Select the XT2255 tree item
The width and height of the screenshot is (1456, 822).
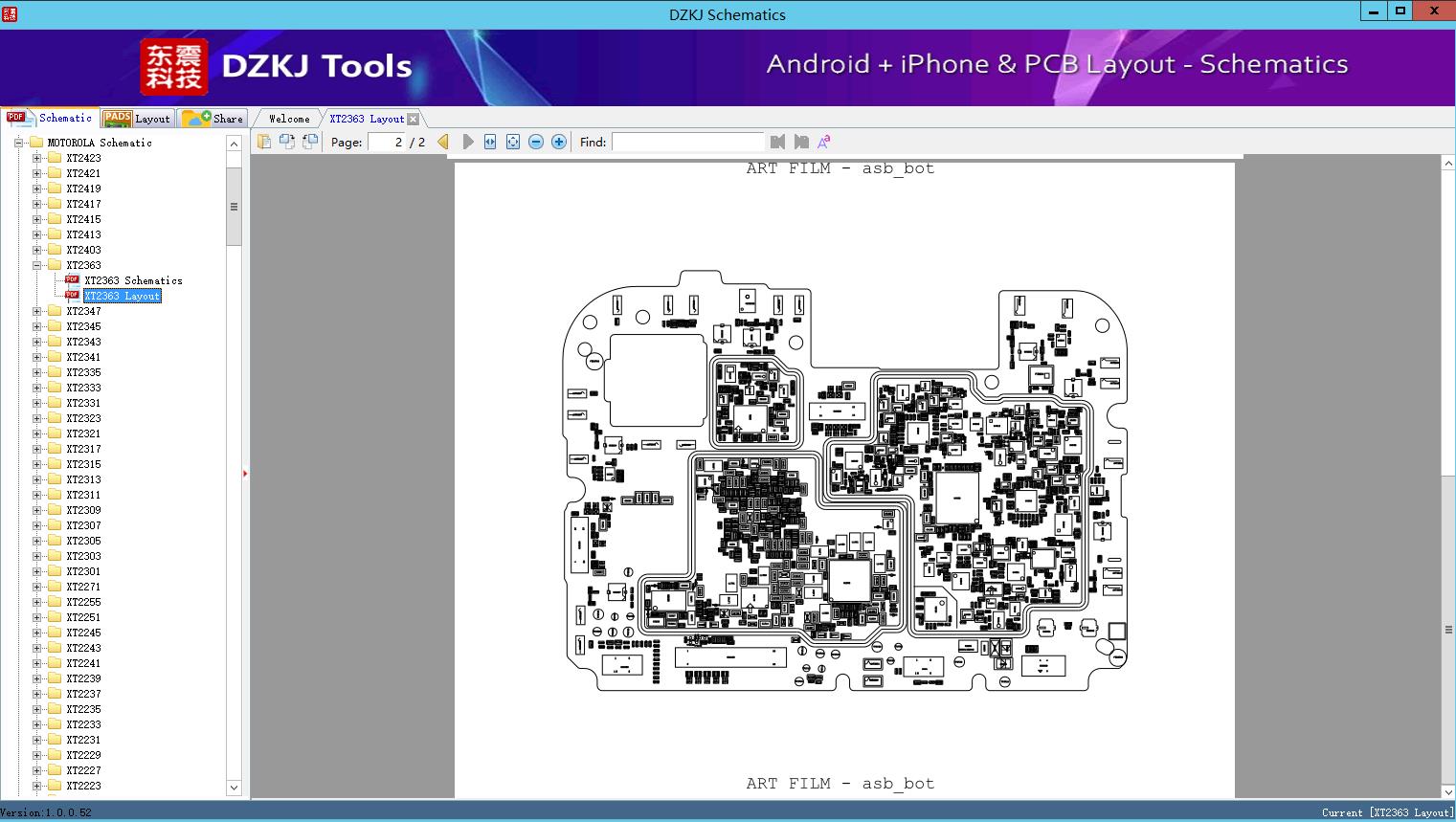83,602
